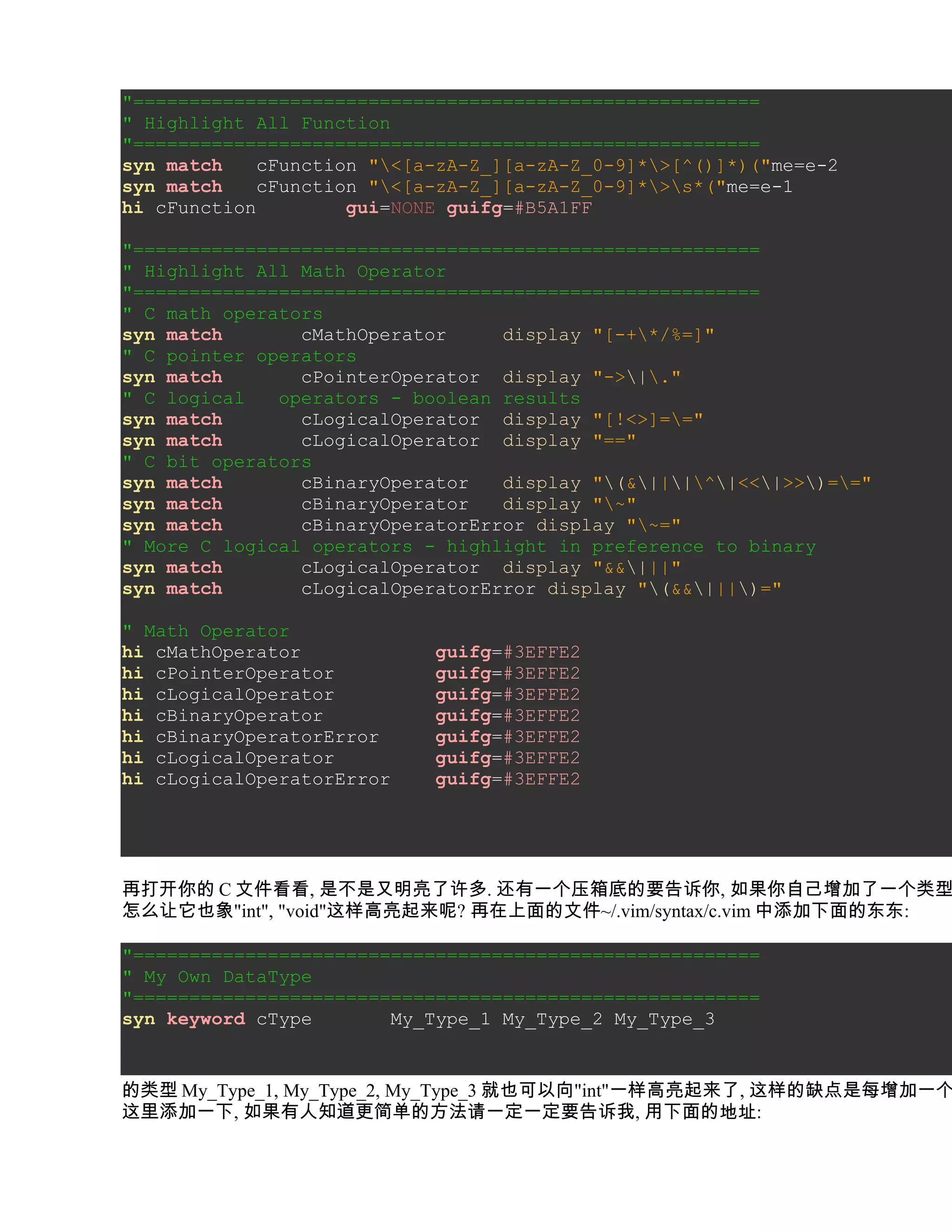Click cLogicalOperatorError in the syn match line
The height and width of the screenshot is (1232, 952).
click(418, 589)
